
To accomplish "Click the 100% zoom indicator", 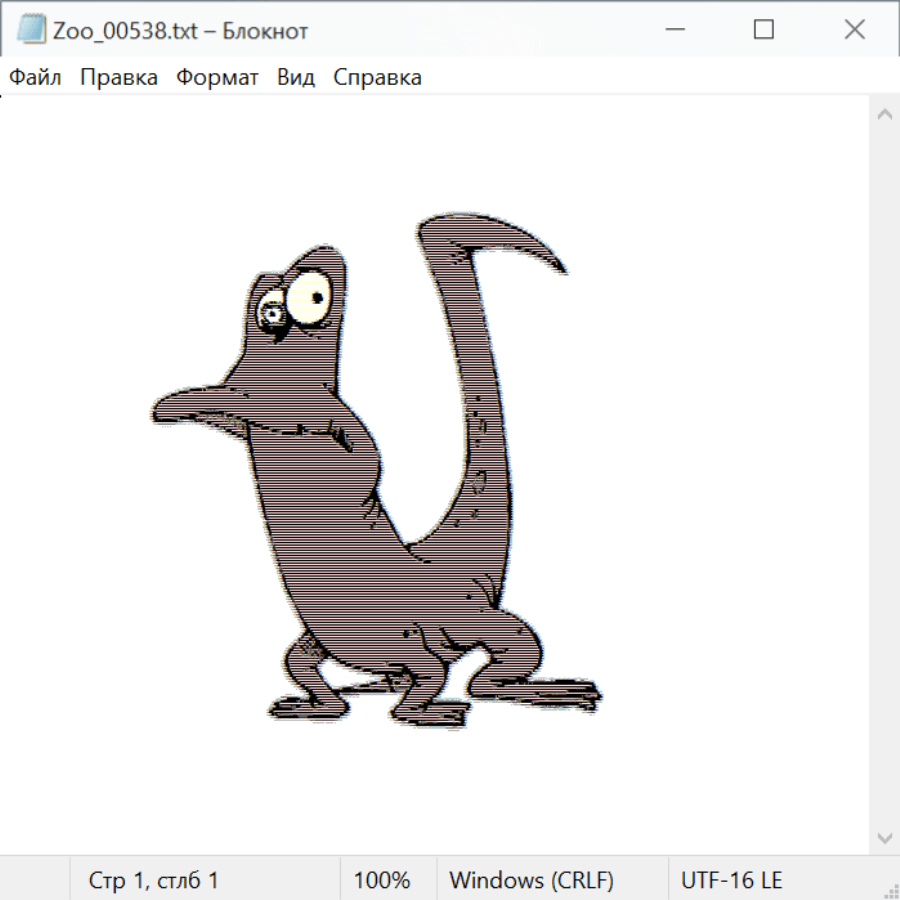I will tap(382, 880).
